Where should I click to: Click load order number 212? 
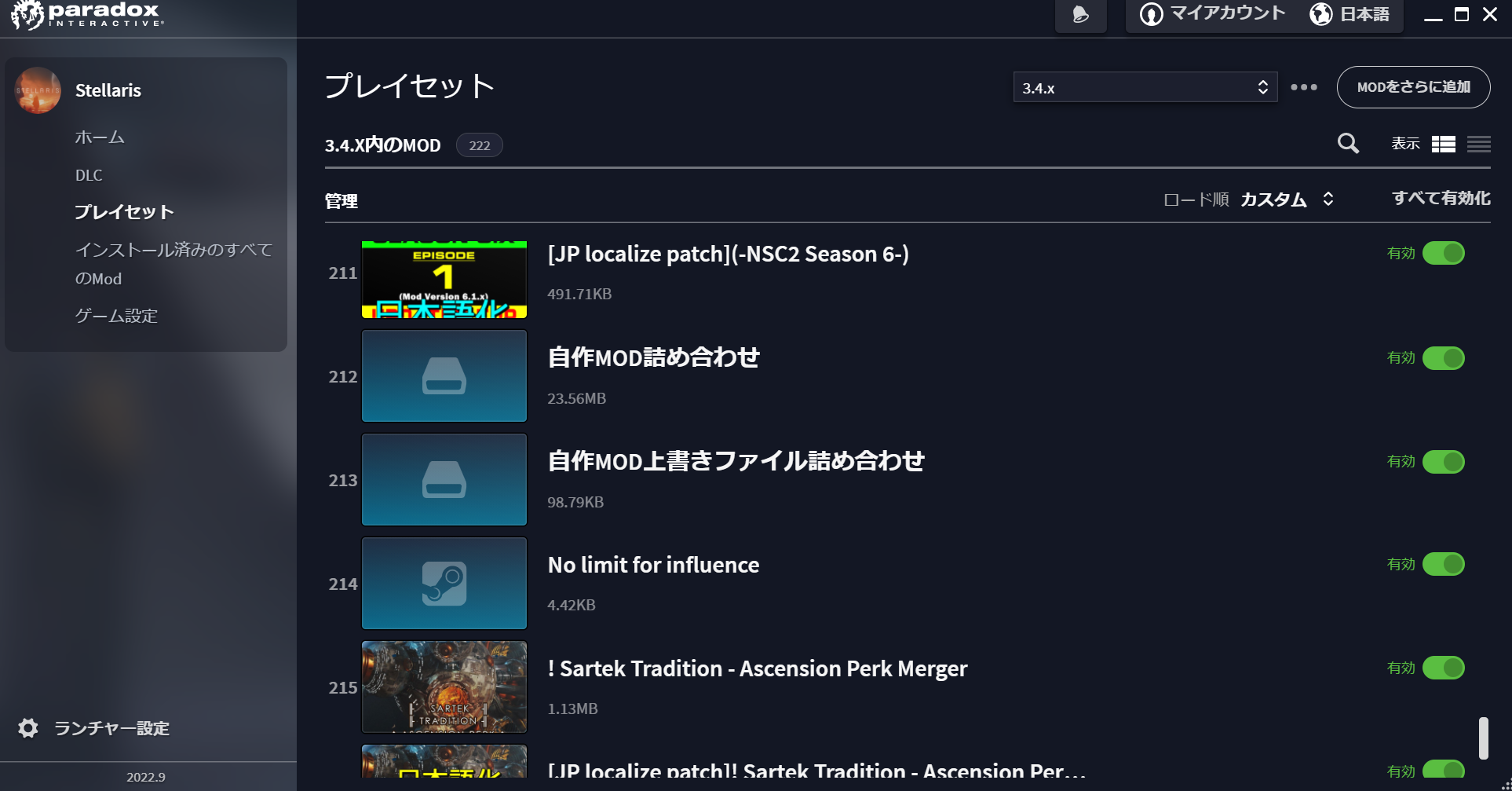pyautogui.click(x=342, y=377)
